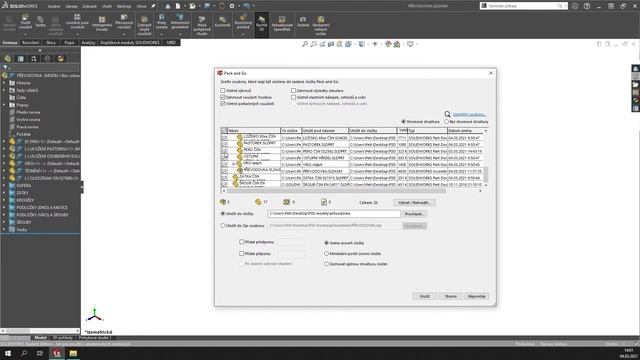Enable the Přidat předponu checkbox
This screenshot has height=360, width=640.
(x=242, y=242)
